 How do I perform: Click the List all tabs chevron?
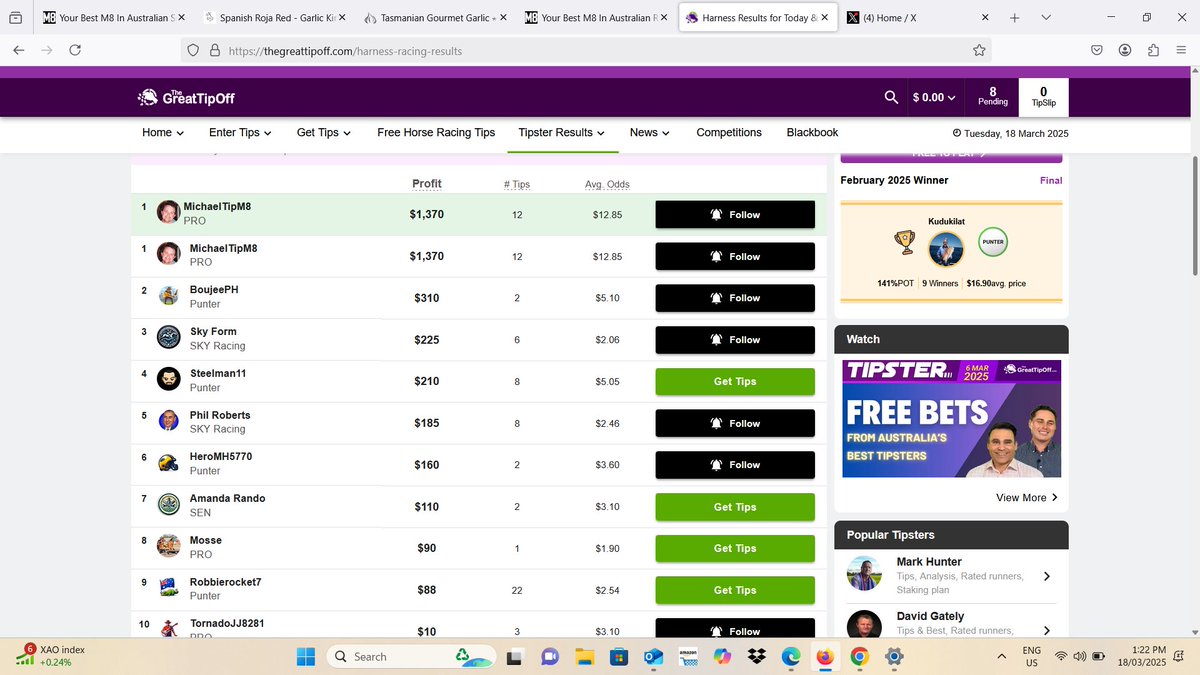(x=1046, y=18)
